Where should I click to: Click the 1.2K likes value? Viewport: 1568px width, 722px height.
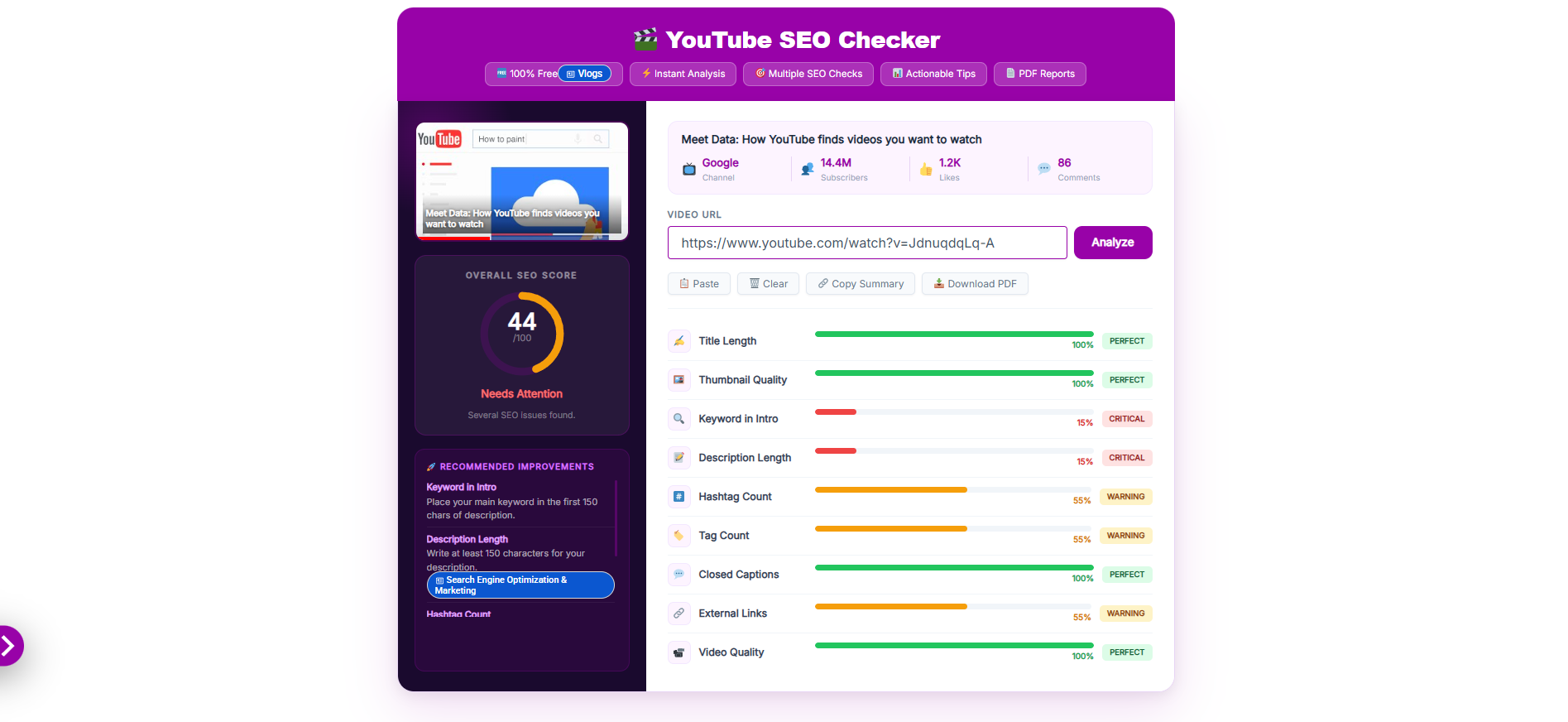[950, 163]
